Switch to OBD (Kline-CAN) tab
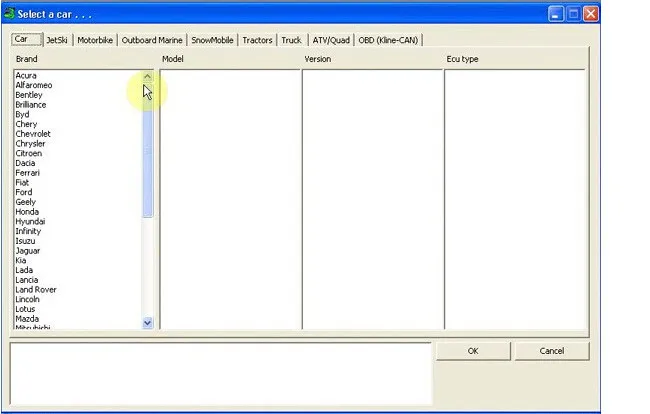 coord(388,40)
